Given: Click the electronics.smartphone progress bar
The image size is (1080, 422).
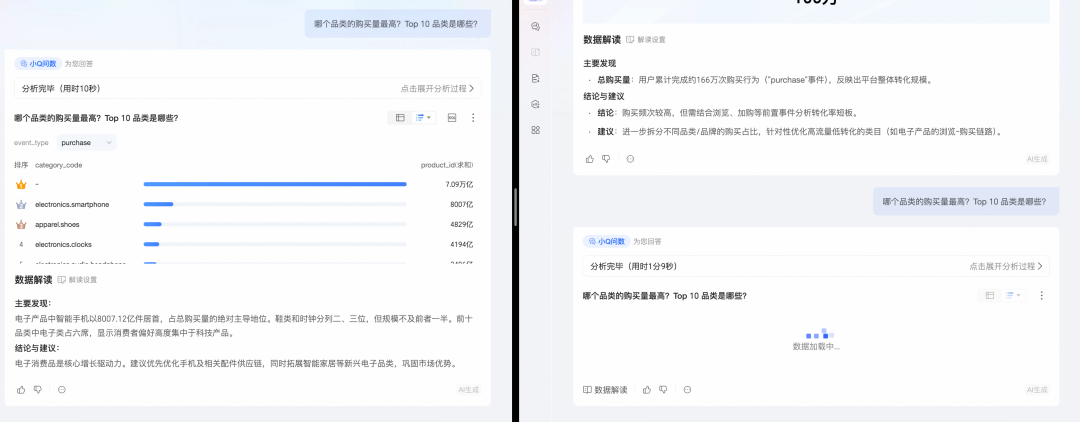Looking at the screenshot, I should [x=158, y=204].
